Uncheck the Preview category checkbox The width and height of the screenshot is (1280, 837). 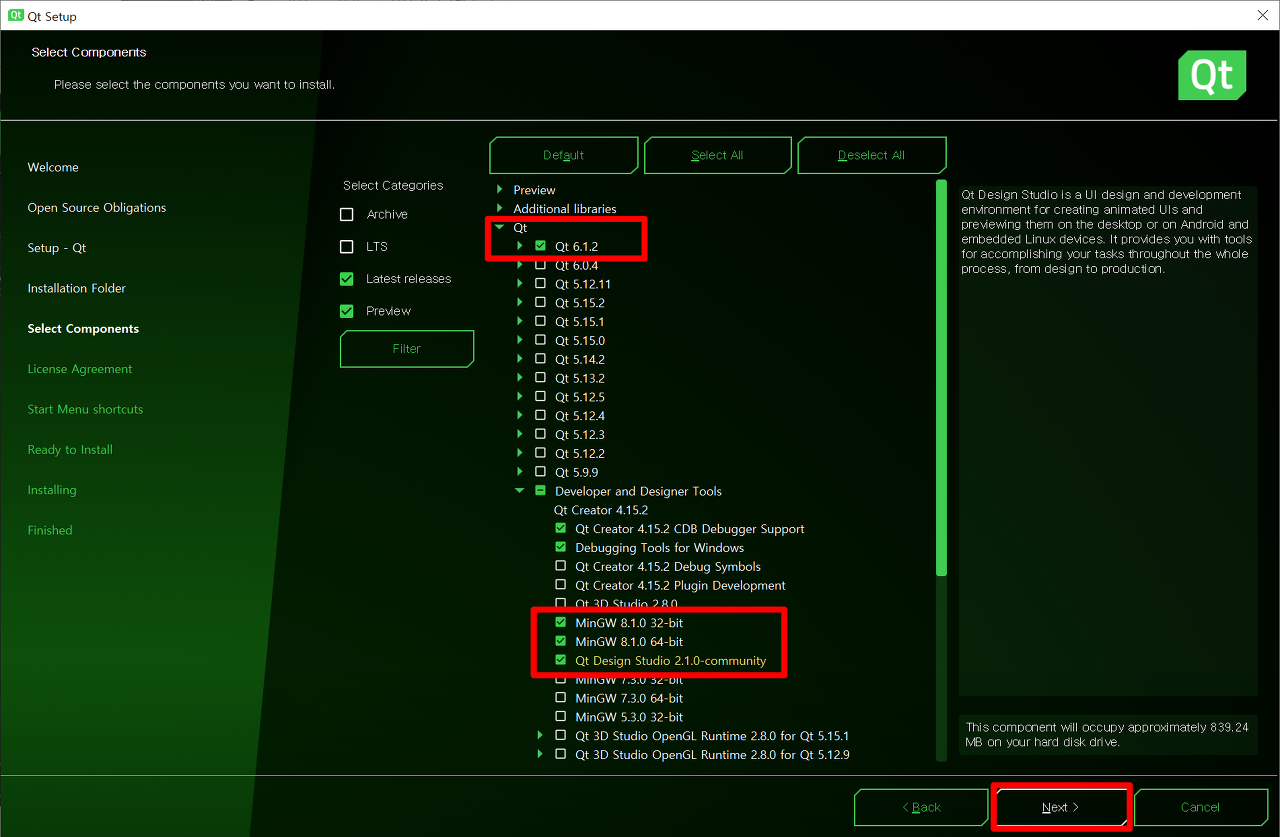tap(347, 311)
